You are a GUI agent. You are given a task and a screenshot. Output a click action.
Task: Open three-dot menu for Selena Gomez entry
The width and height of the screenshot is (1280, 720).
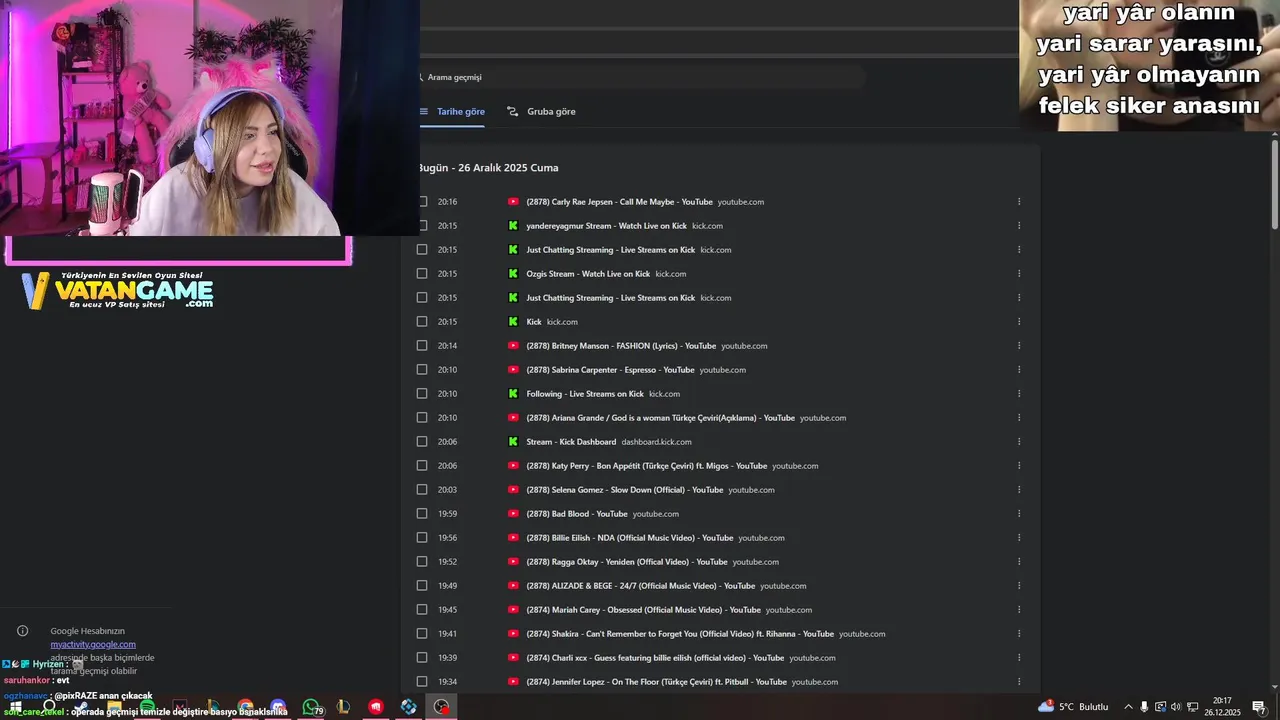pyautogui.click(x=1019, y=490)
